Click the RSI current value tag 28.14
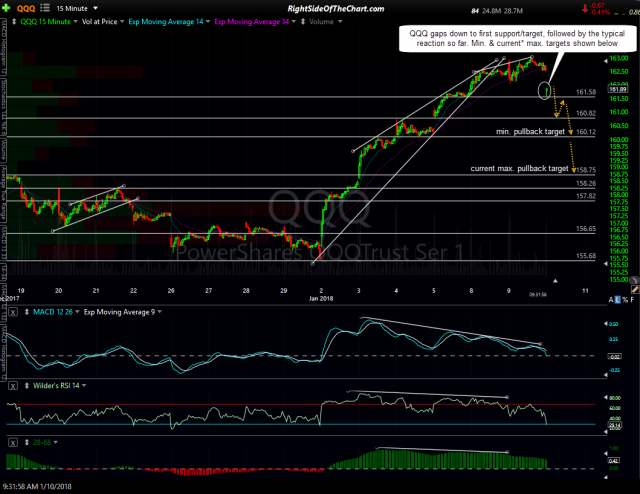This screenshot has height=494, width=640. pos(615,425)
